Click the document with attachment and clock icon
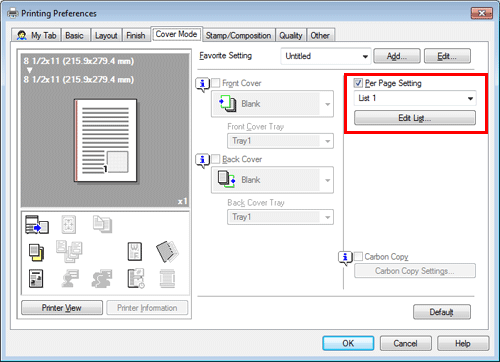This screenshot has width=500, height=362. pos(136,278)
